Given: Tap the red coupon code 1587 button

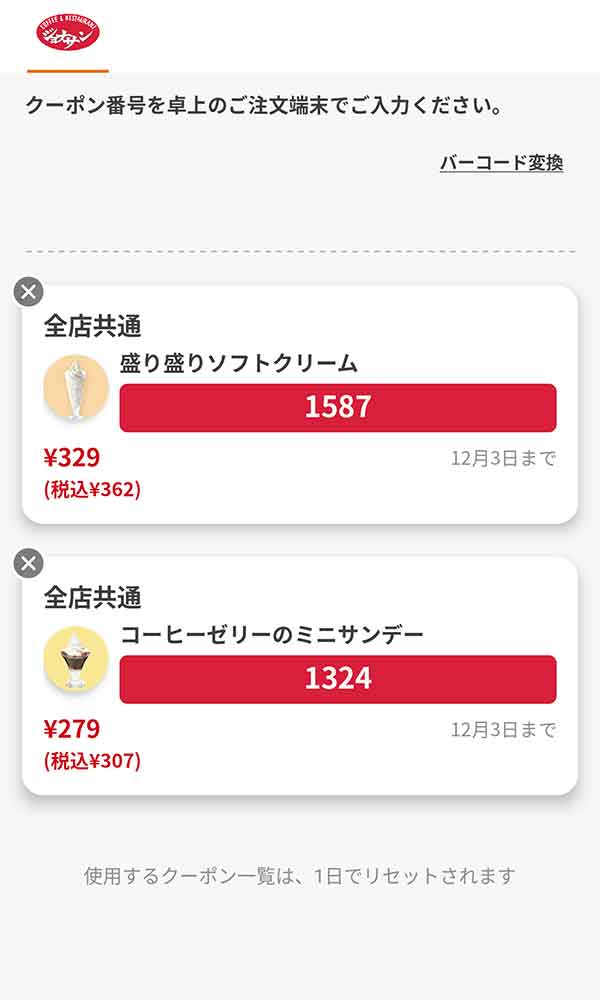Looking at the screenshot, I should pos(341,406).
